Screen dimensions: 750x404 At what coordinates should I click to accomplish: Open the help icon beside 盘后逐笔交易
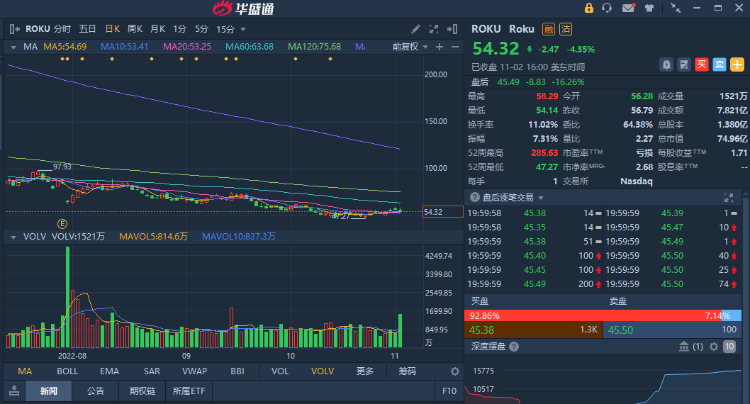[x=474, y=197]
